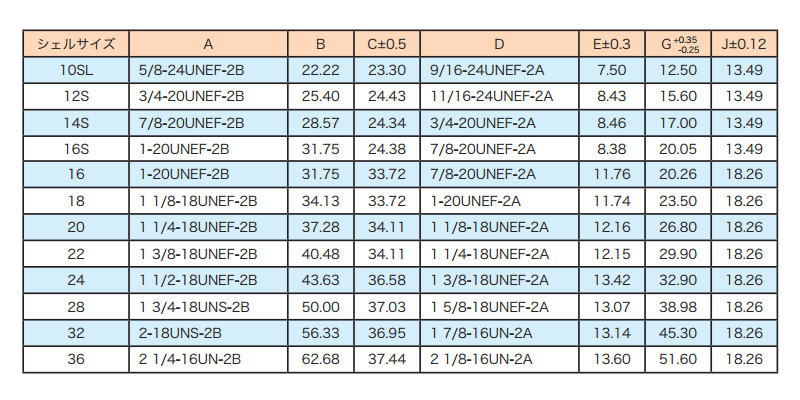
Task: Click the column D header
Action: tap(499, 44)
